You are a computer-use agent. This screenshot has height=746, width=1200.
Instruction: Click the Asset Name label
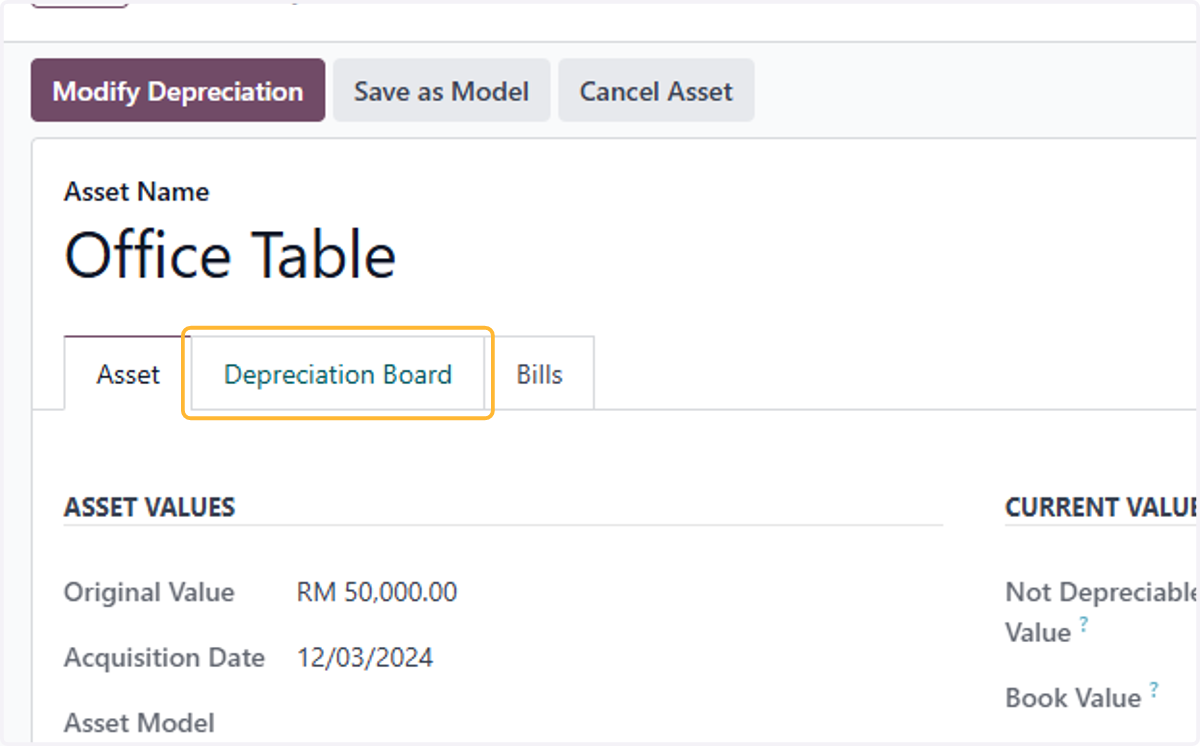click(x=137, y=192)
